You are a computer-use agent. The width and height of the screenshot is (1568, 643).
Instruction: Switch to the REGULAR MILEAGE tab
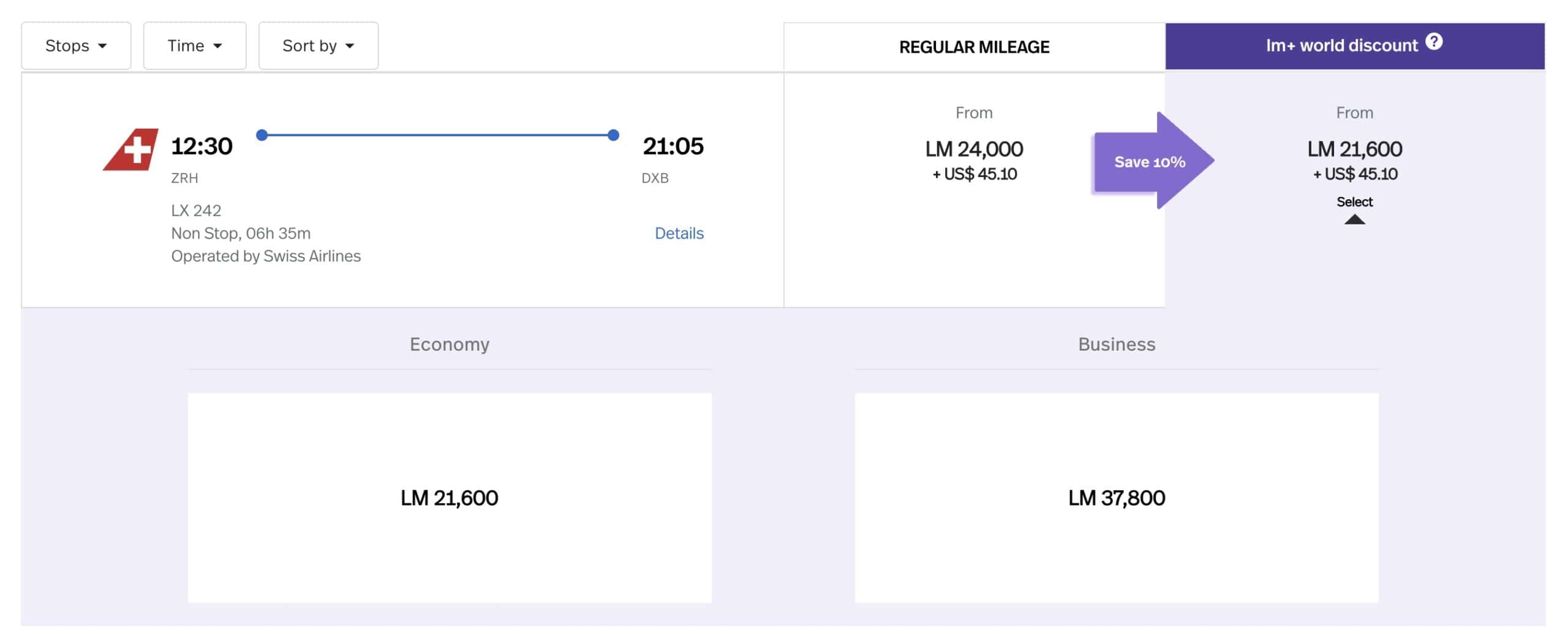(973, 47)
